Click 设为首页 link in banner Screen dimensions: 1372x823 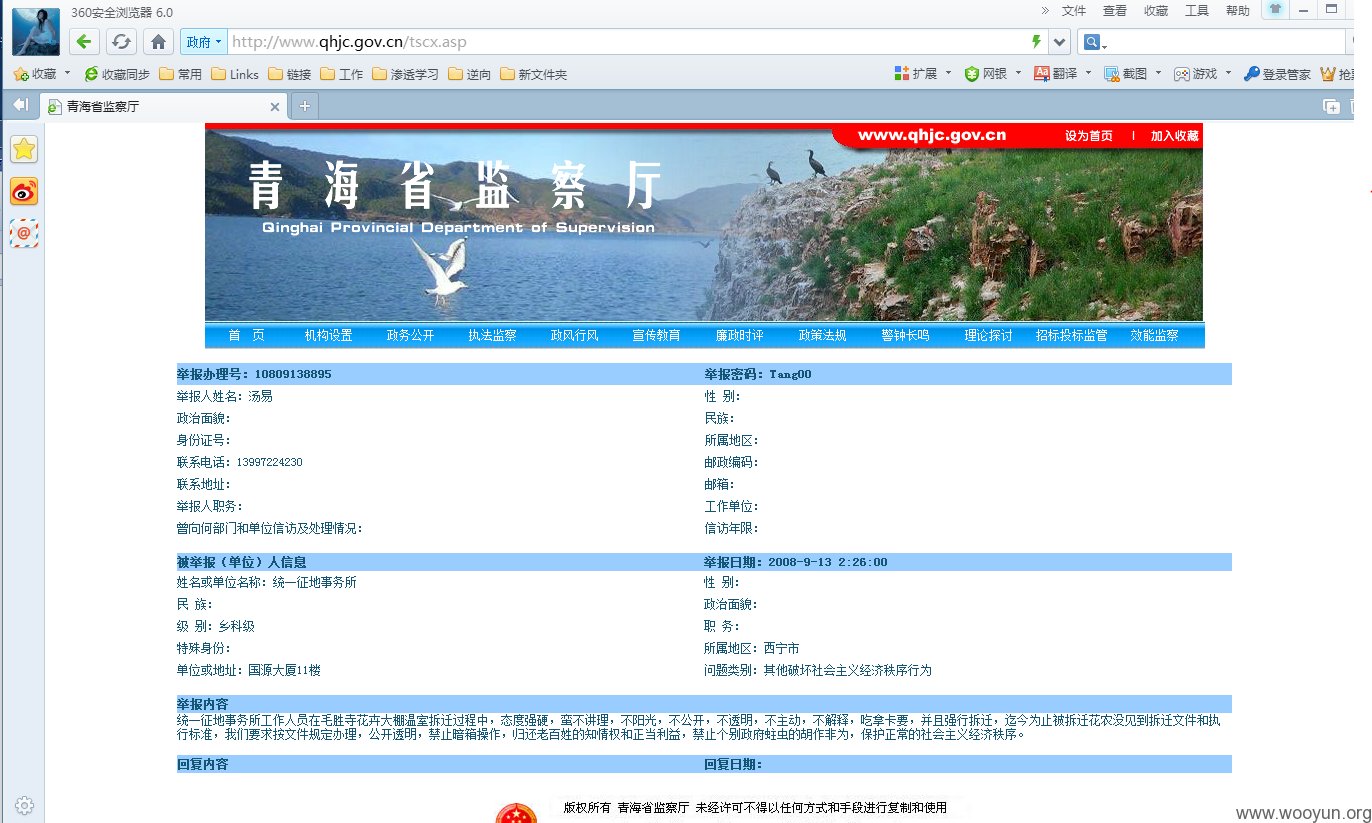point(1089,136)
